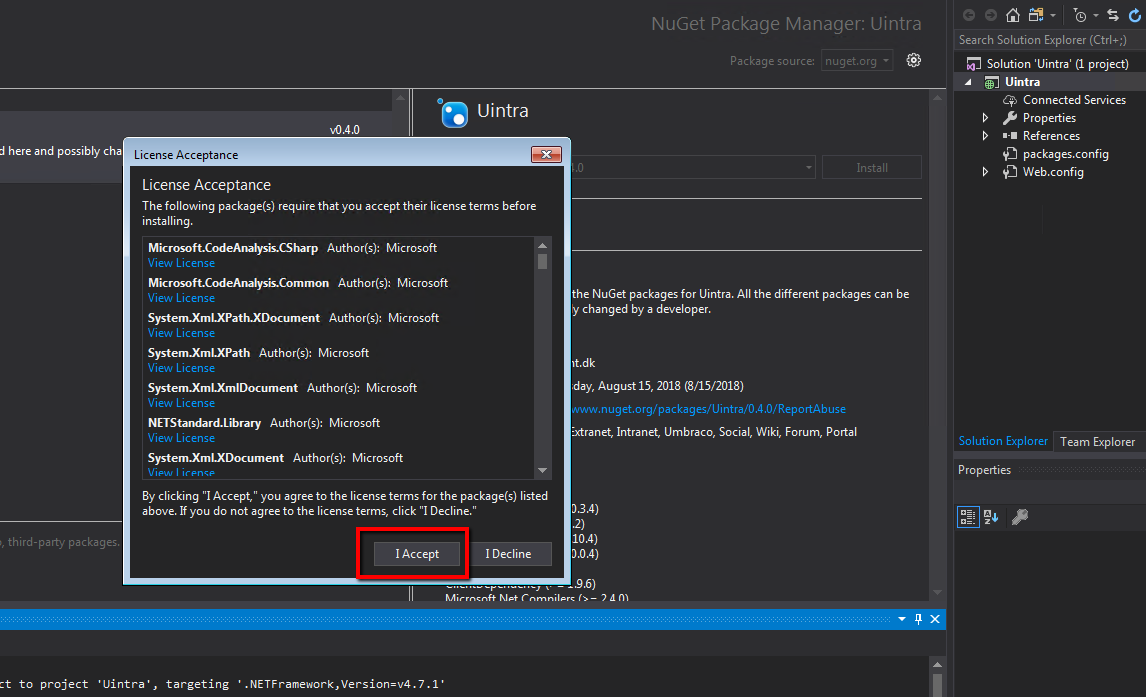
Task: Open the Package source dropdown
Action: coord(857,61)
